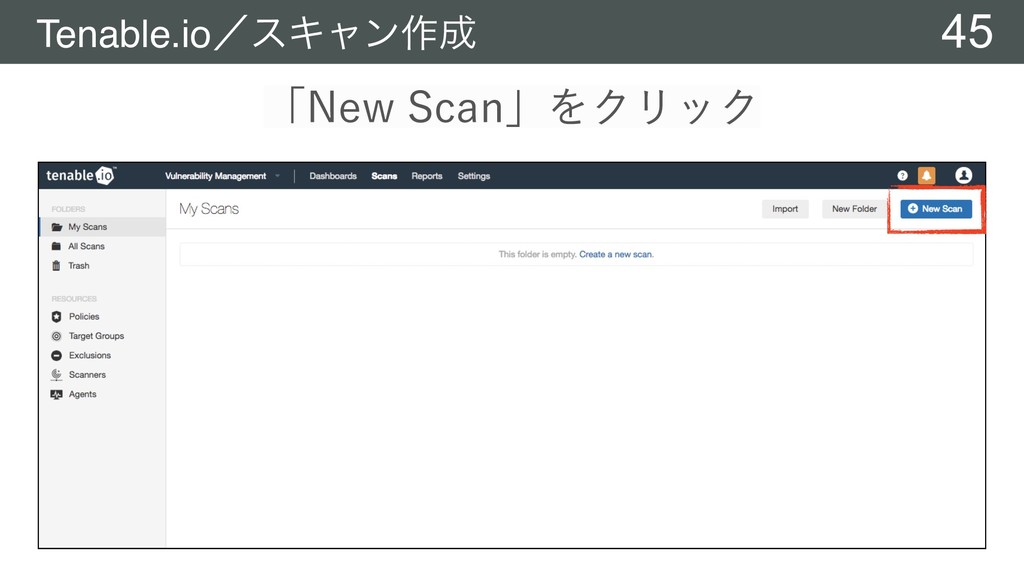Image resolution: width=1024 pixels, height=576 pixels.
Task: Click the Exclusions minus-circle icon
Action: click(x=56, y=356)
